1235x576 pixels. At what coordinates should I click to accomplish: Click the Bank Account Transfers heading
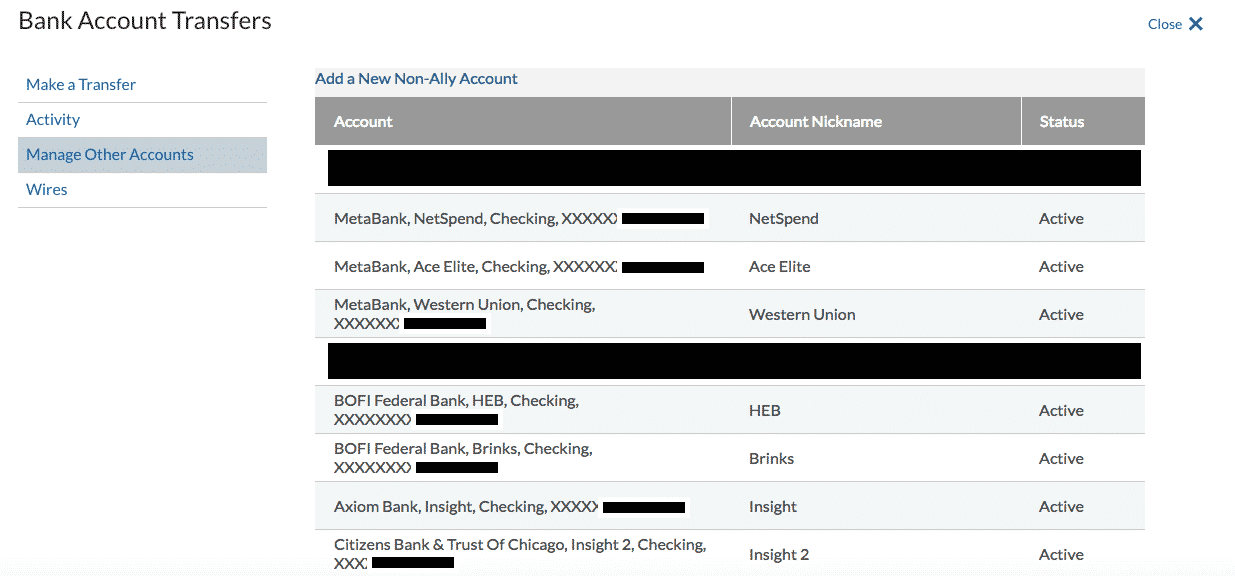(145, 20)
